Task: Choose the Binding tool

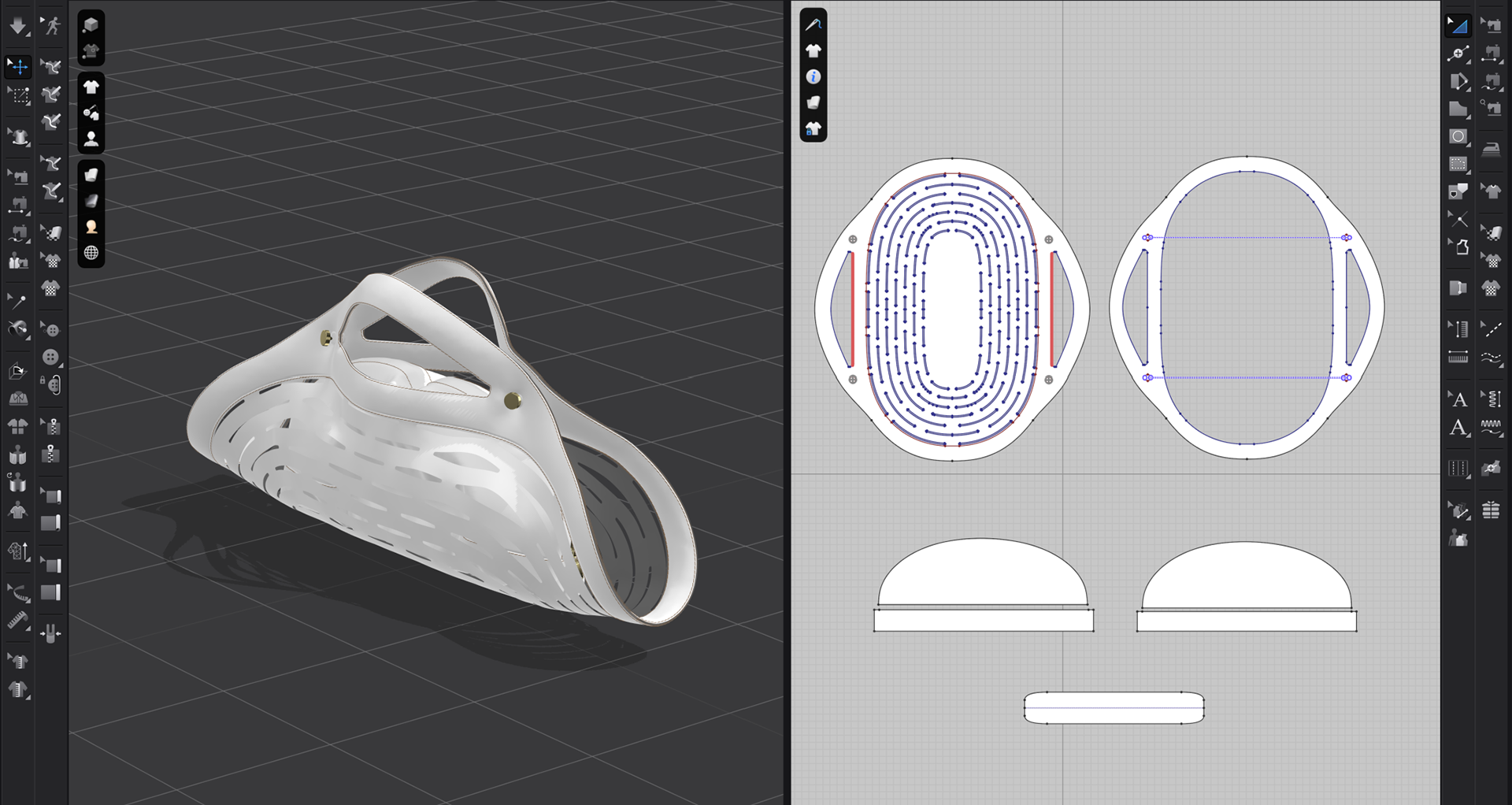Action: pos(51,523)
